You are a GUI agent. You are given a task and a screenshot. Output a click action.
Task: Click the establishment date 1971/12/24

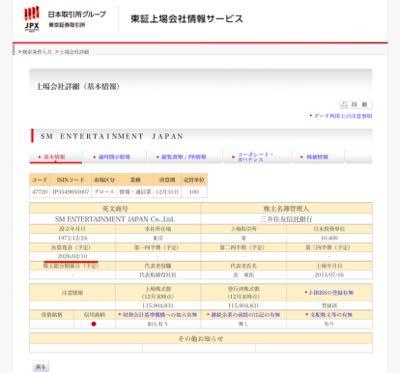[73, 238]
